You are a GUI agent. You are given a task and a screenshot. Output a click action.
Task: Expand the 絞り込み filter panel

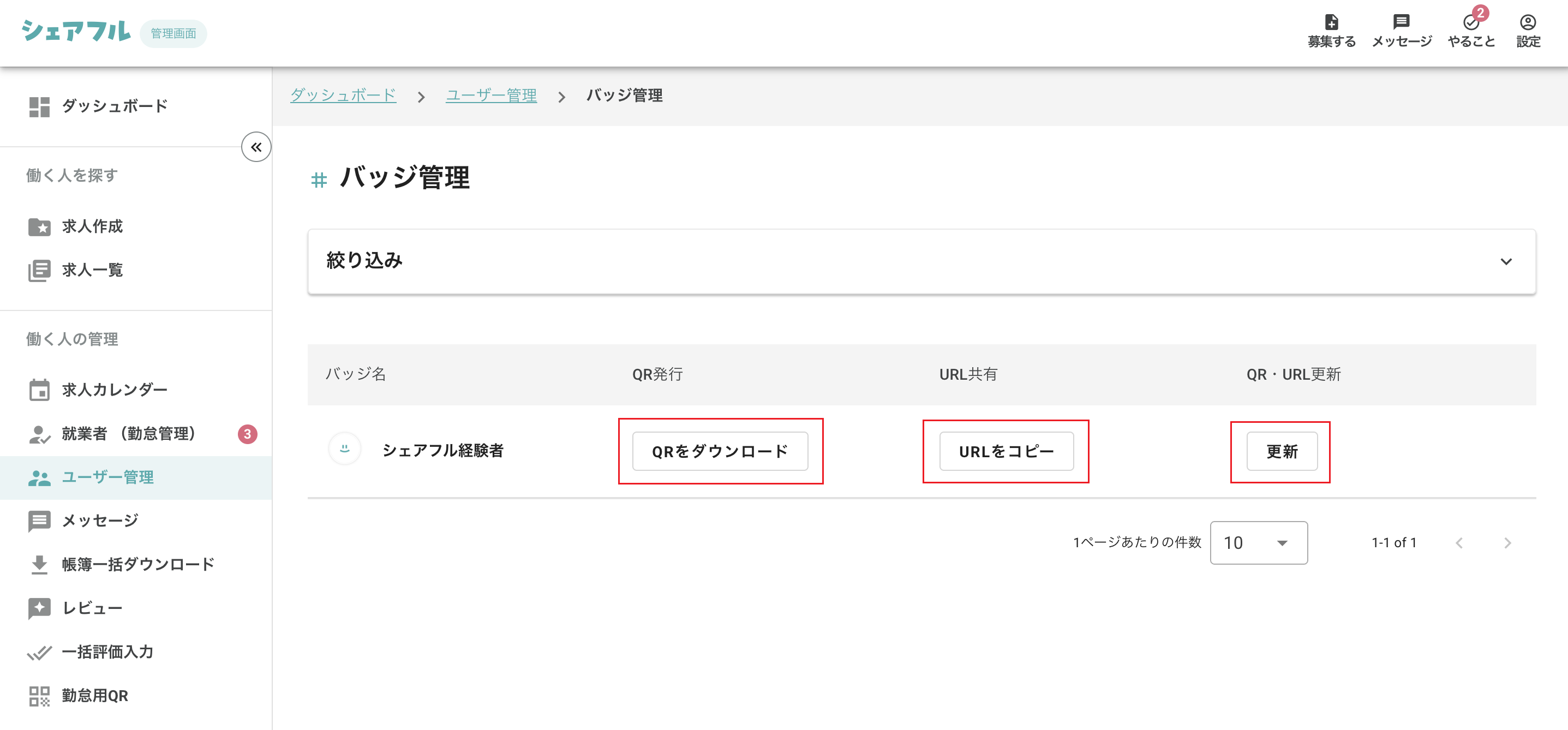pyautogui.click(x=1505, y=261)
